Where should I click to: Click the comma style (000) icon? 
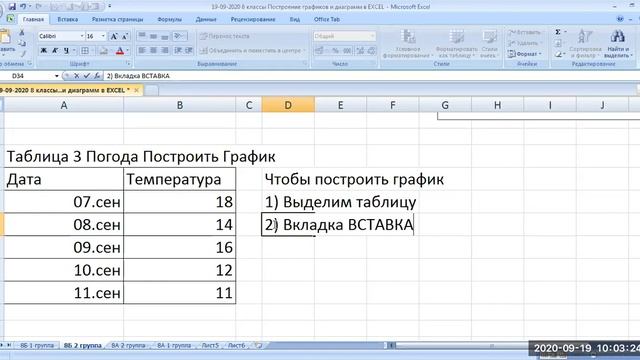[347, 51]
